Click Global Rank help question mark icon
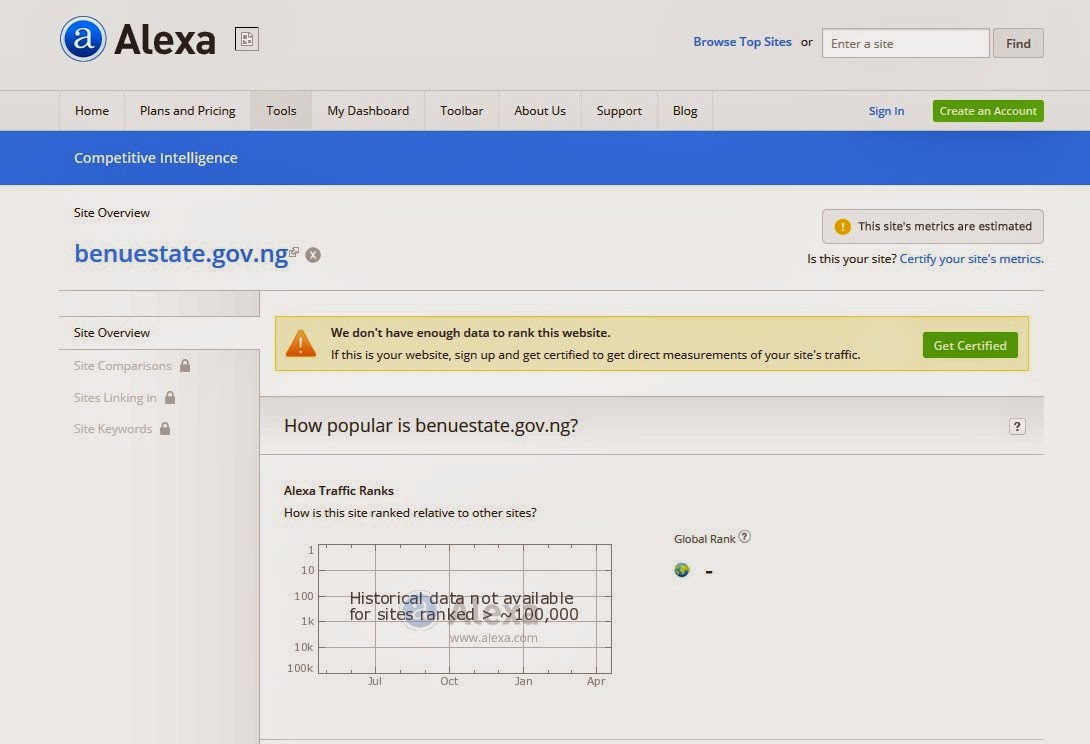The image size is (1090, 744). (745, 537)
